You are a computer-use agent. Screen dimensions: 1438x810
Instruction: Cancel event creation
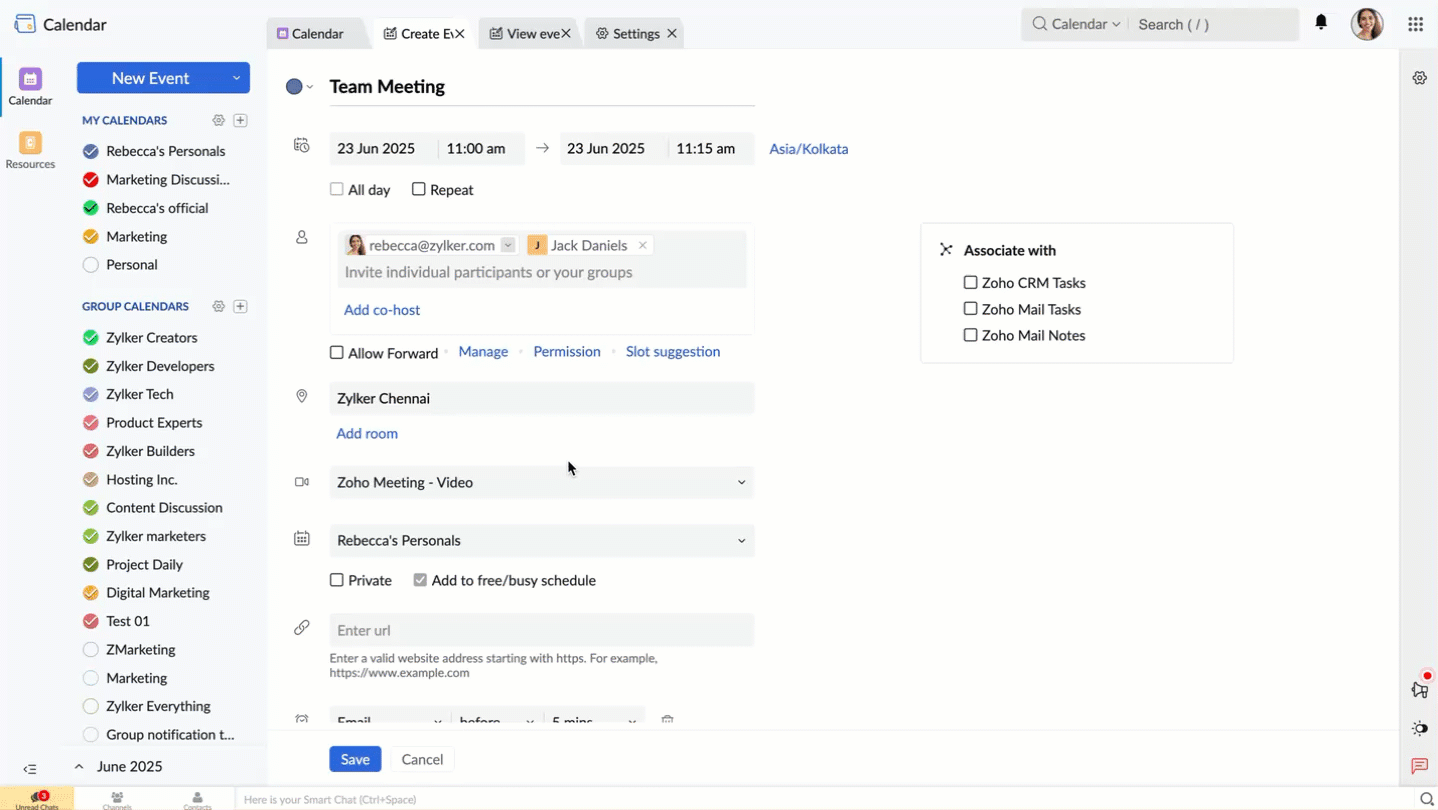(422, 759)
